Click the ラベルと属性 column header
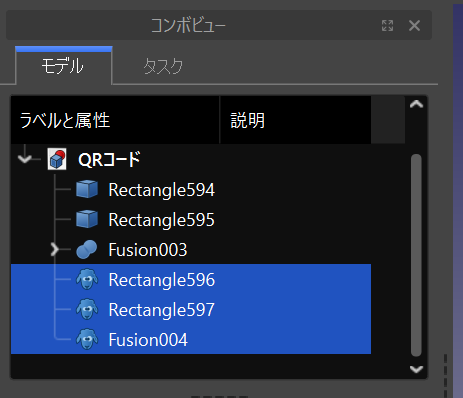Screen dimensions: 463x398 [115, 120]
